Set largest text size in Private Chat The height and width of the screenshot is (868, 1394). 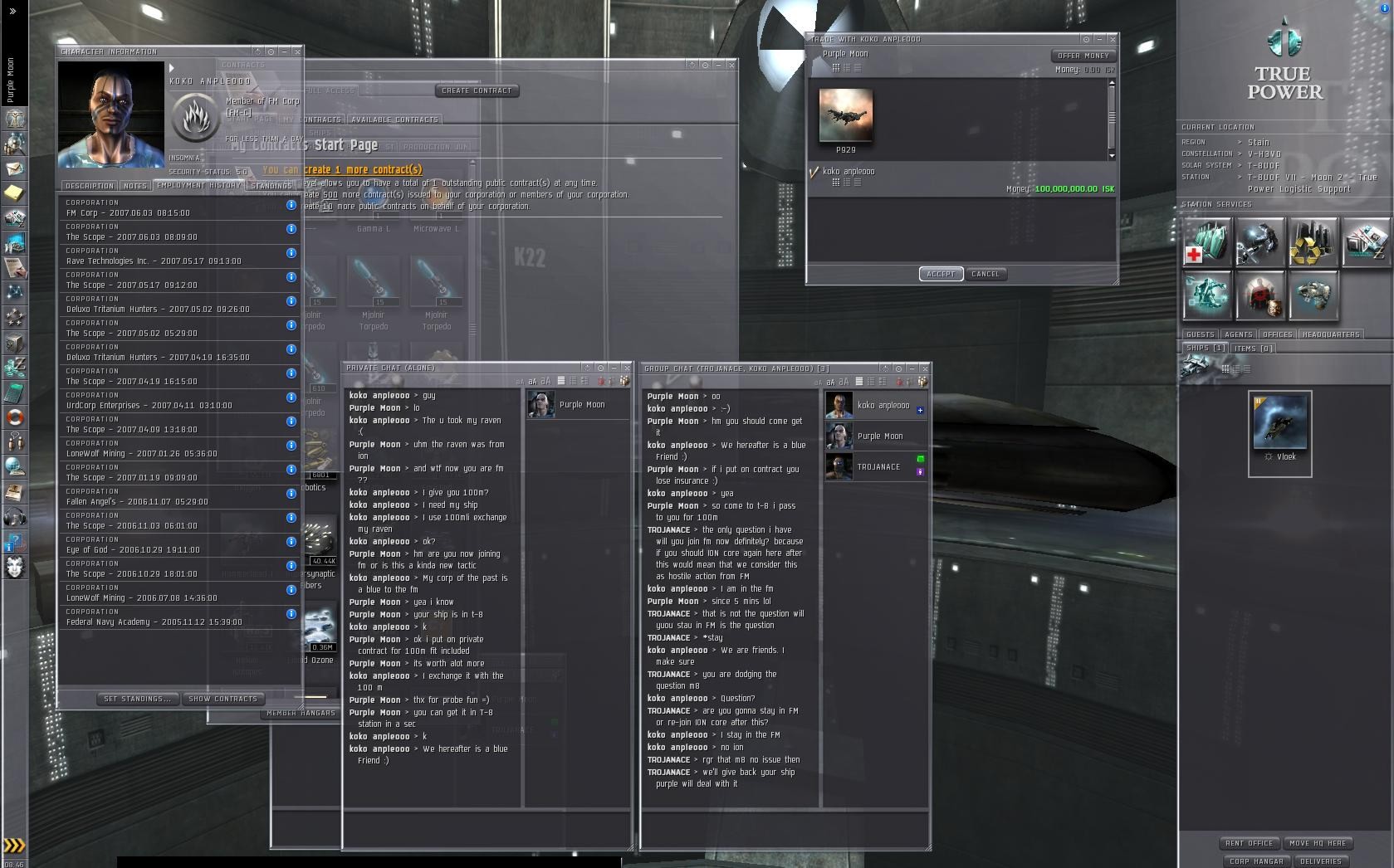click(545, 381)
